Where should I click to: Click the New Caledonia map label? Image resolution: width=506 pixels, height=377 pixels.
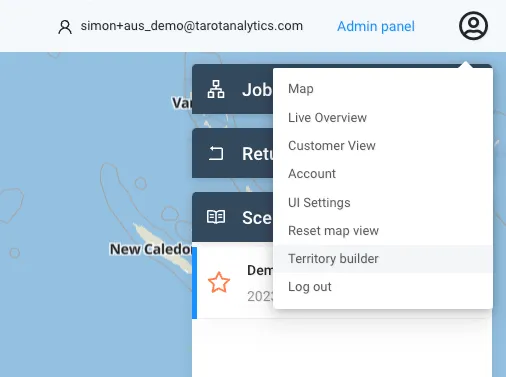click(x=151, y=249)
